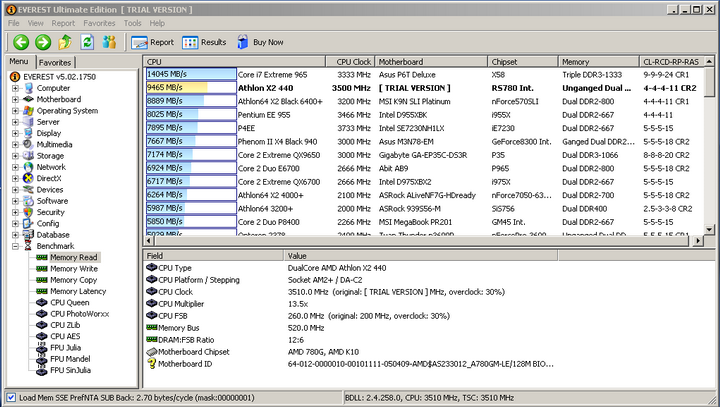Open the users icon in toolbar
Viewport: 720px width, 407px height.
pos(109,42)
